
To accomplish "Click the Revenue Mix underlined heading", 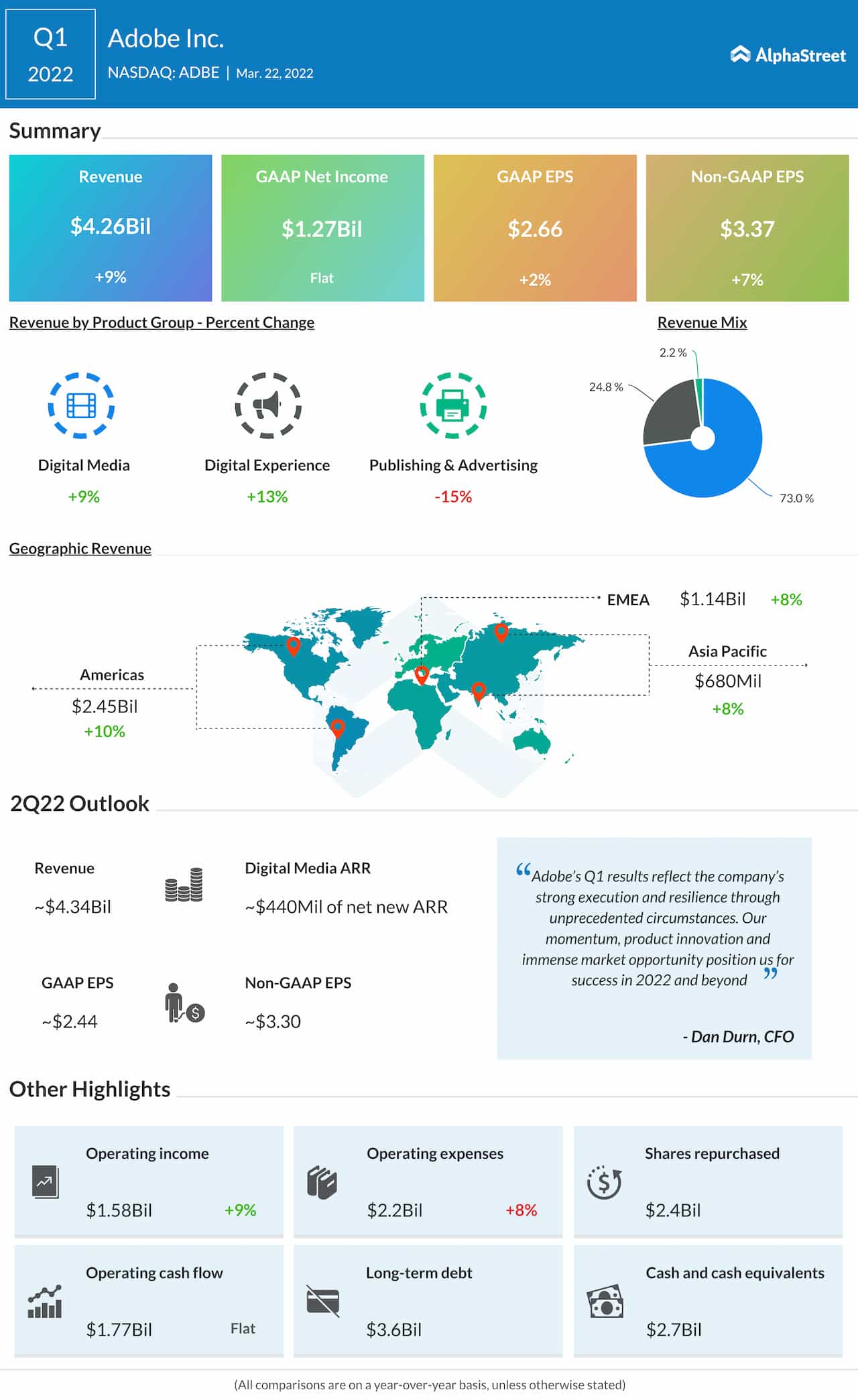I will click(702, 322).
